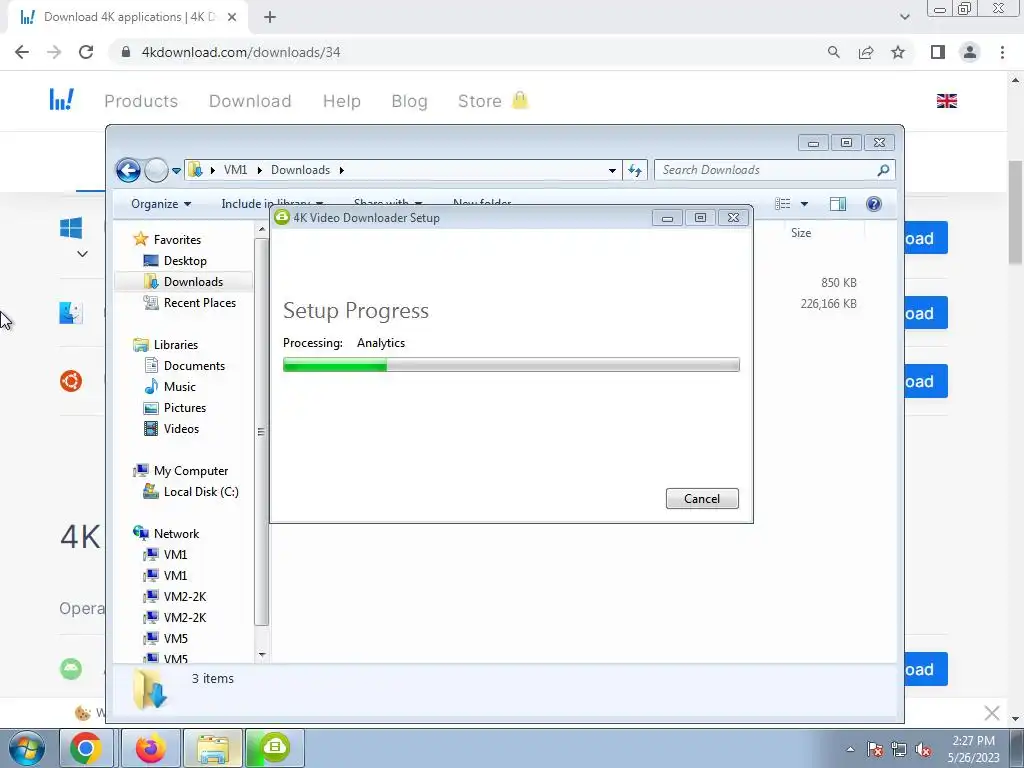Cancel the 4K Video Downloader setup
This screenshot has height=768, width=1024.
(702, 498)
